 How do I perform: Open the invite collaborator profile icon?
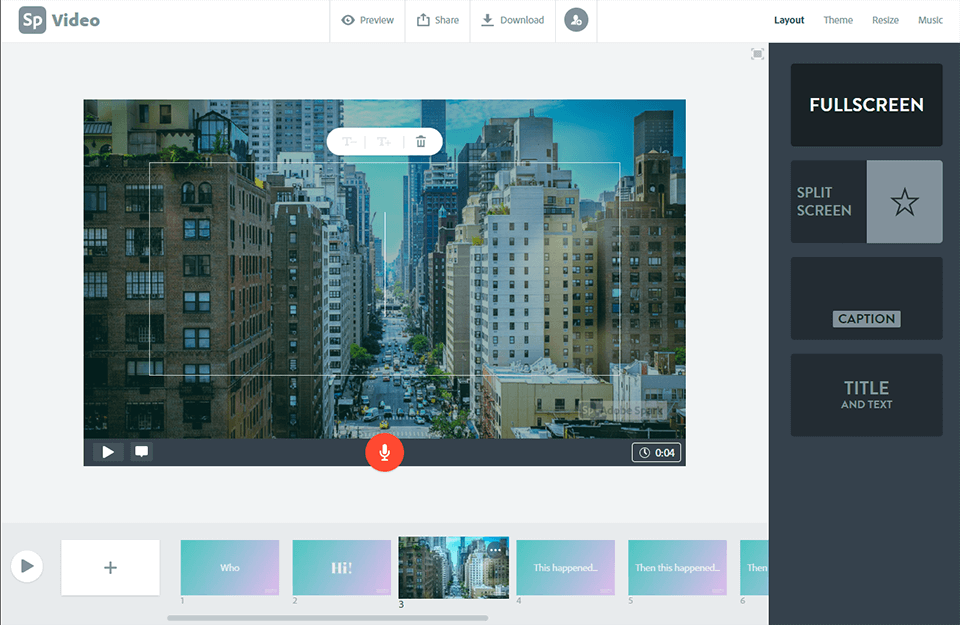[x=576, y=20]
